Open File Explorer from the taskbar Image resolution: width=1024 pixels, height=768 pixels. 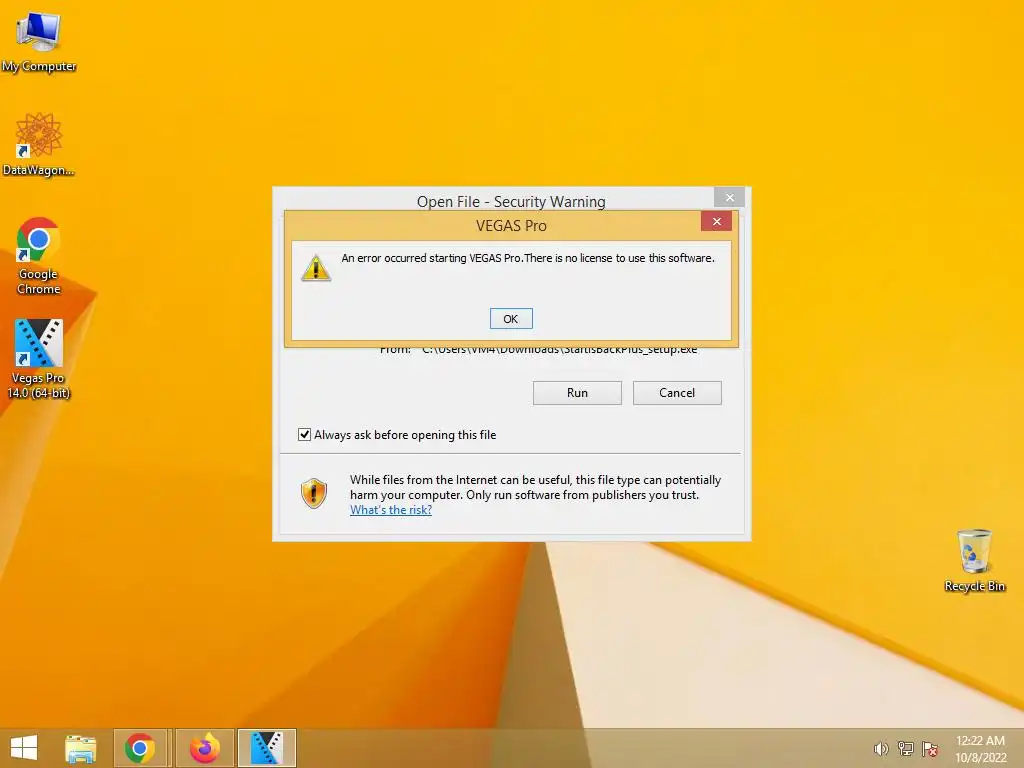tap(81, 748)
